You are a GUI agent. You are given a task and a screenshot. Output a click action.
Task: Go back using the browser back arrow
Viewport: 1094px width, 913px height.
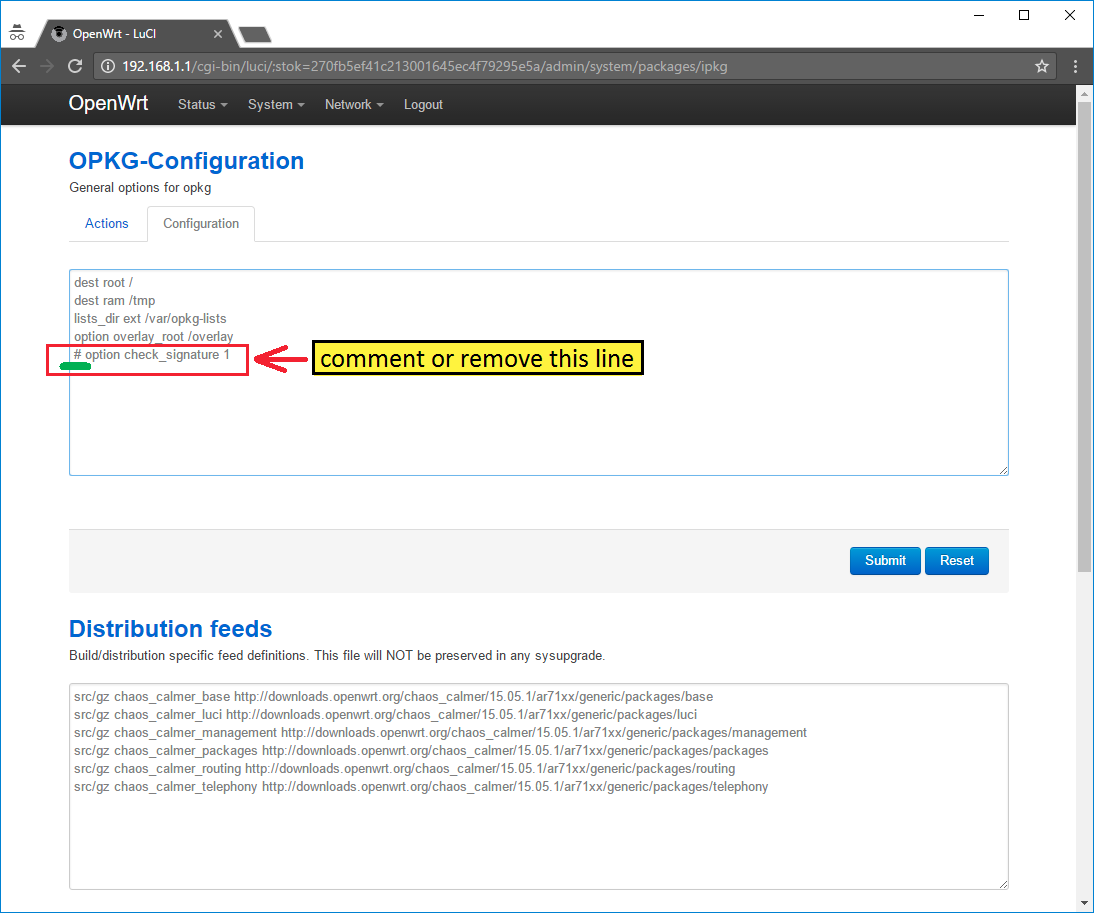click(19, 66)
